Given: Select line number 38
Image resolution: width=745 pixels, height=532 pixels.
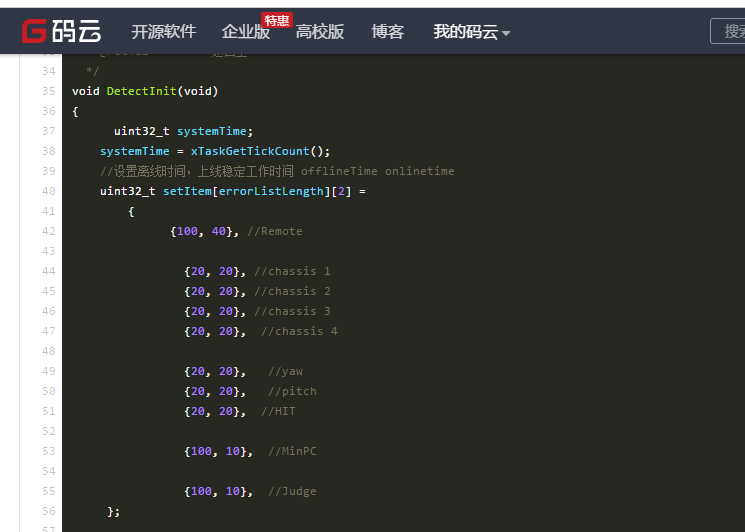Looking at the screenshot, I should click(49, 151).
